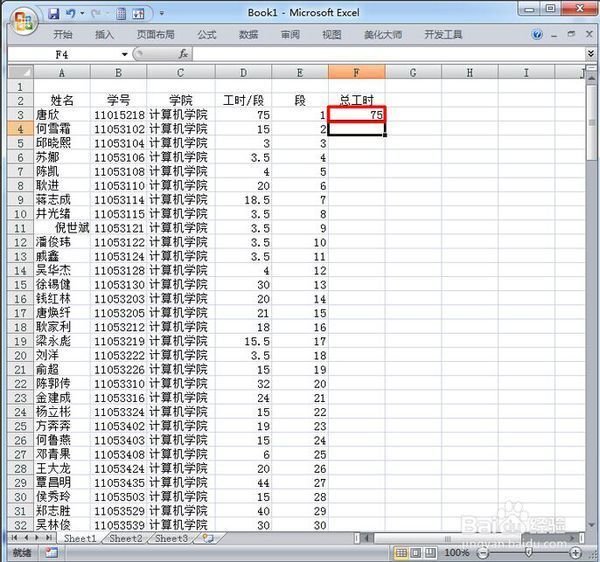Viewport: 600px width, 562px height.
Task: Click cell with value 18.5
Action: coord(243,200)
